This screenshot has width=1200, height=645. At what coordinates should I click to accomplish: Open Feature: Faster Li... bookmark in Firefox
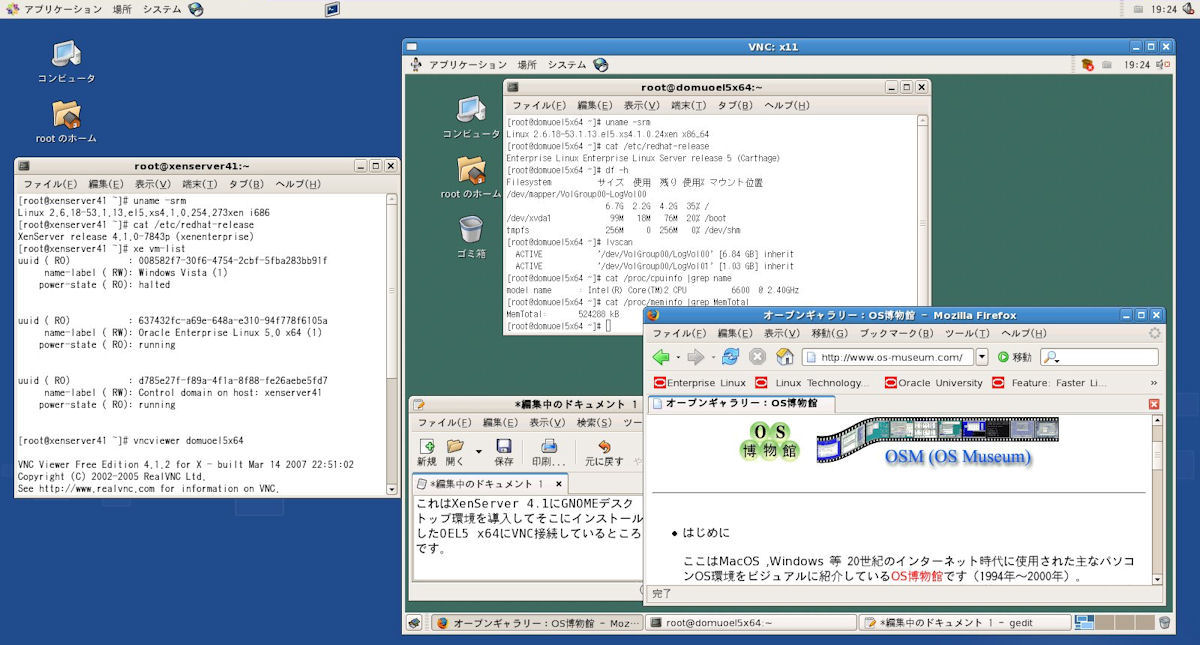[x=1050, y=383]
